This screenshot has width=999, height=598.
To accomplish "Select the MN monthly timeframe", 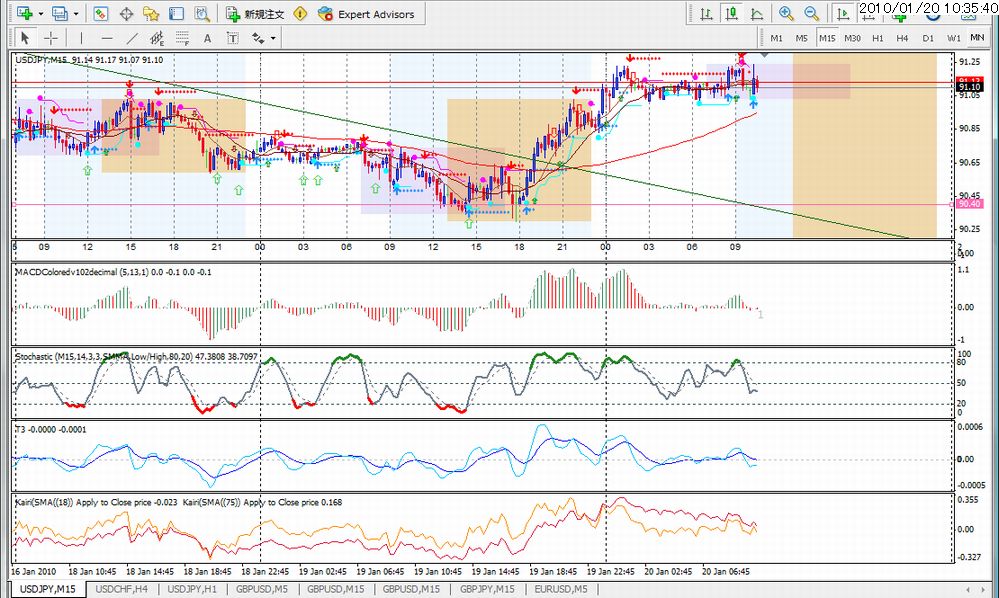I will (x=977, y=38).
